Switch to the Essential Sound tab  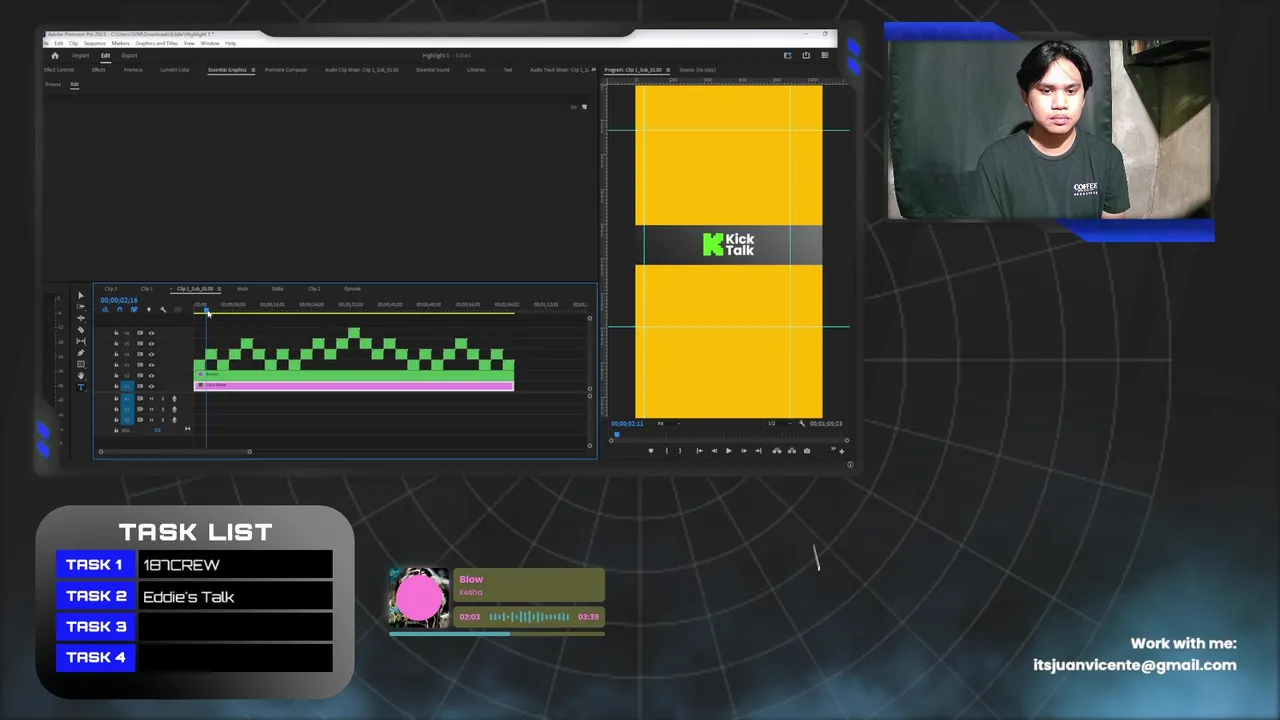(x=432, y=70)
